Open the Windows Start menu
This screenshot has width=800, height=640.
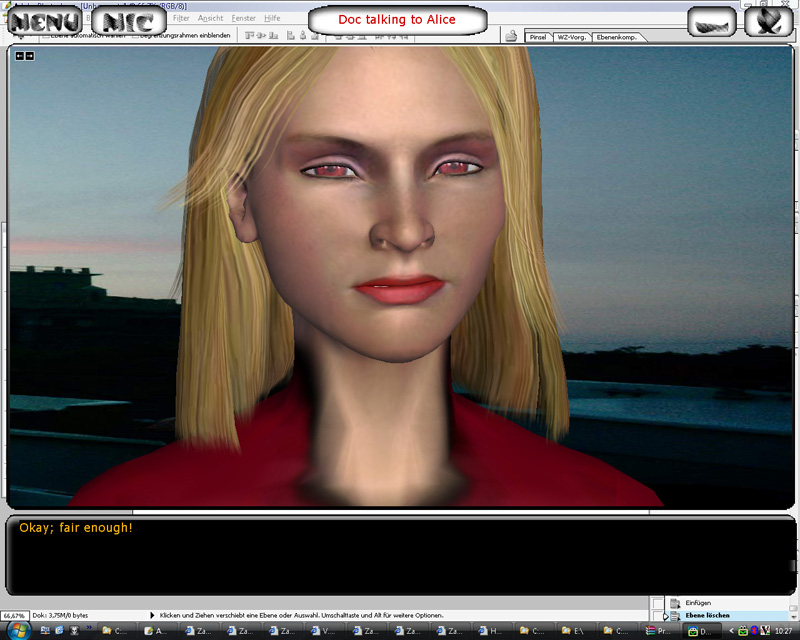[18, 631]
